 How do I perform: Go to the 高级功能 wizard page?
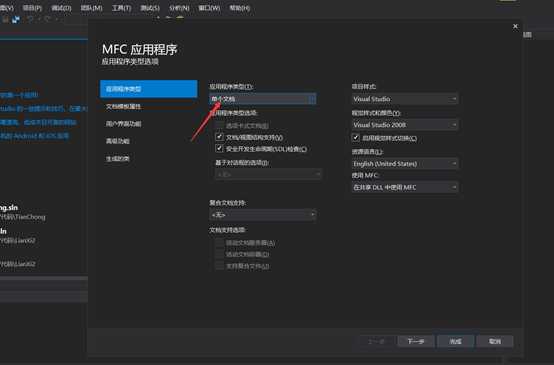[x=118, y=141]
